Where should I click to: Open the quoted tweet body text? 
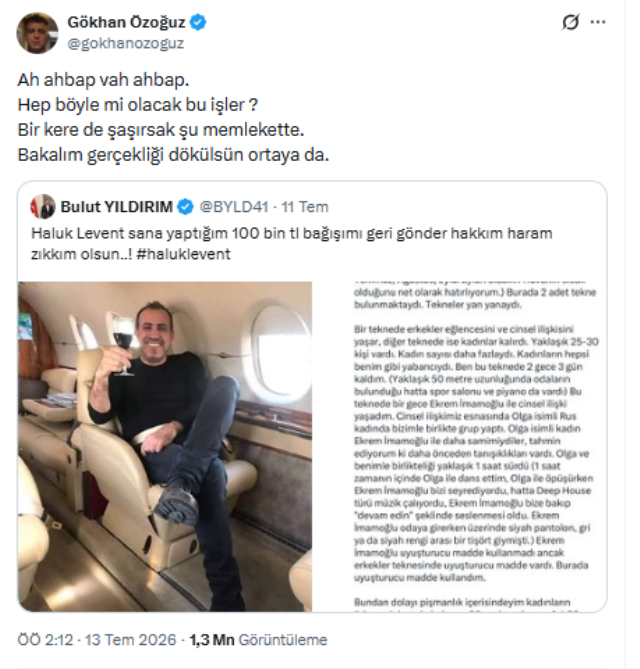point(291,244)
